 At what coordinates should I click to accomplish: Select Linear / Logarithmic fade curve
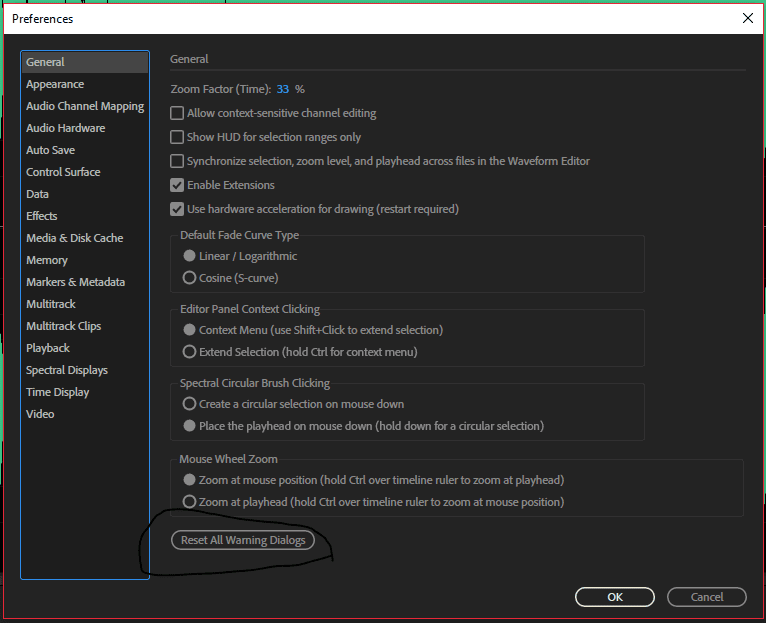click(190, 256)
